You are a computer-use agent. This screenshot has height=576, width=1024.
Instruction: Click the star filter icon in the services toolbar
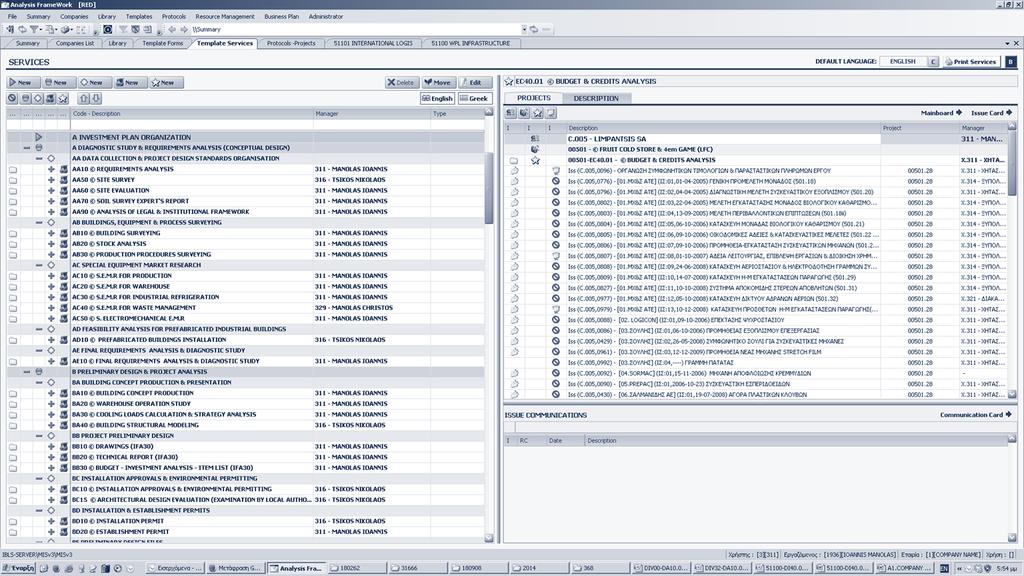63,99
